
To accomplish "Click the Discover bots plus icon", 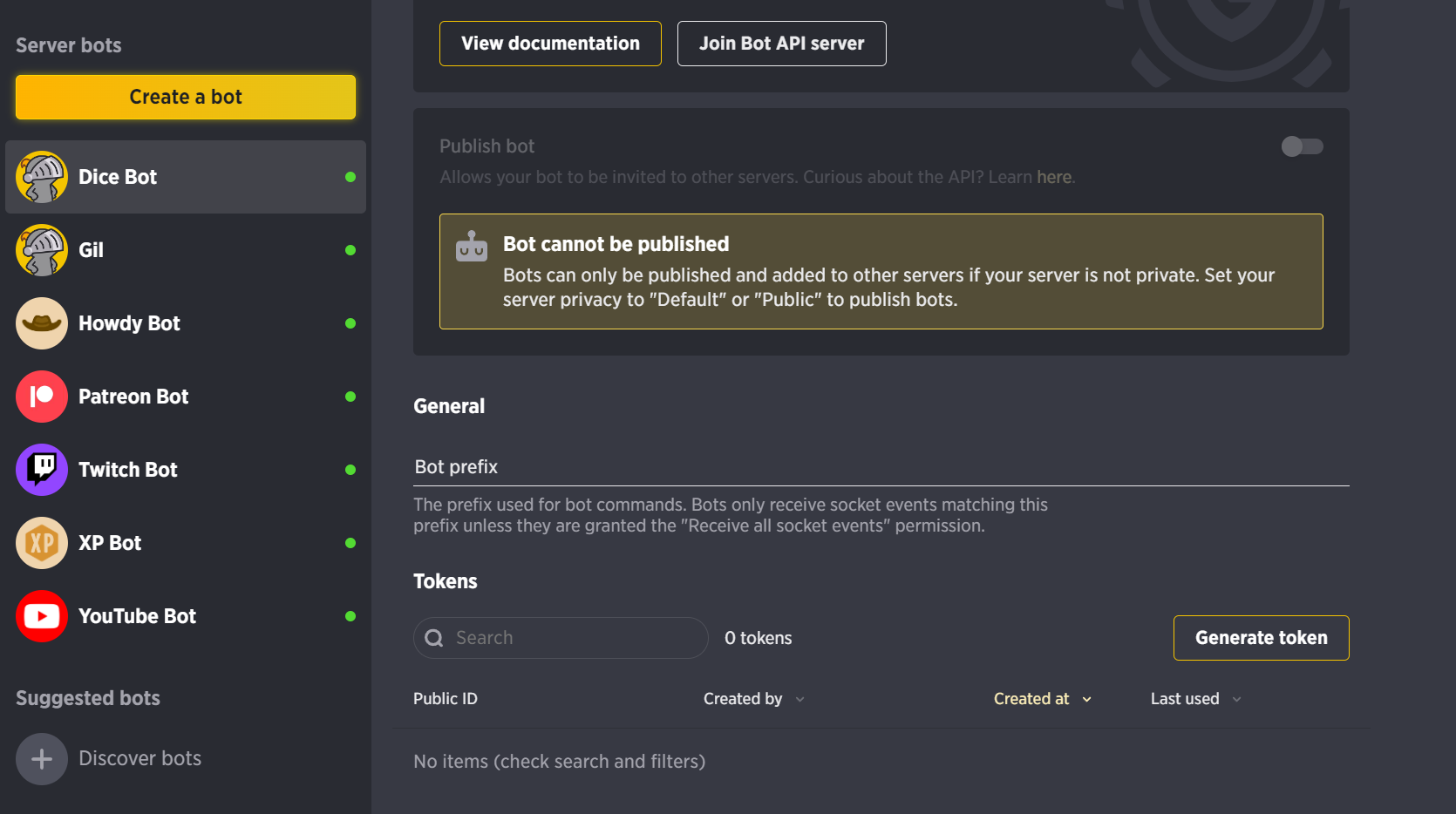I will pos(41,759).
